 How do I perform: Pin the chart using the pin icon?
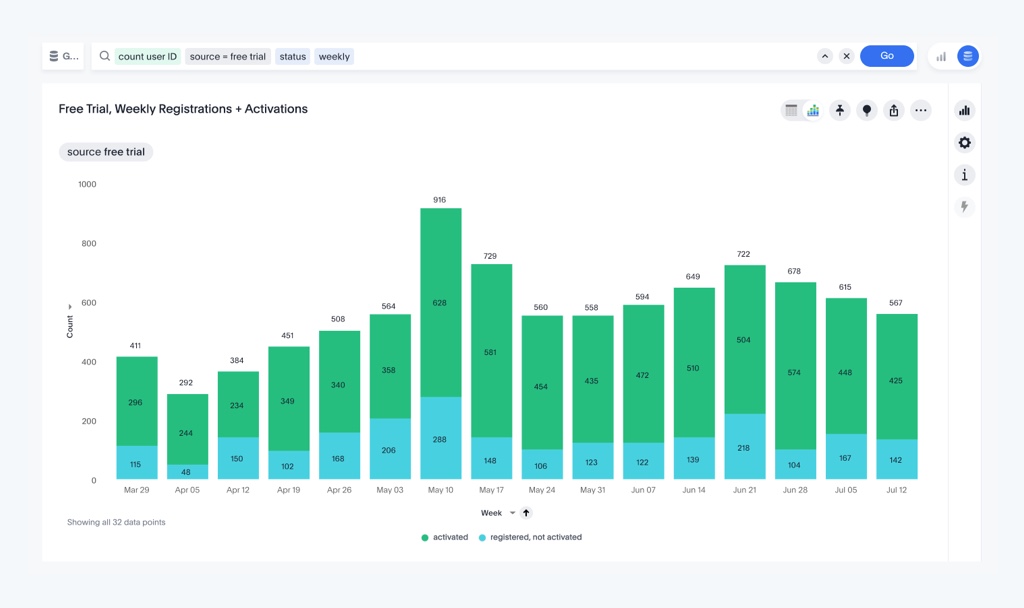(840, 110)
